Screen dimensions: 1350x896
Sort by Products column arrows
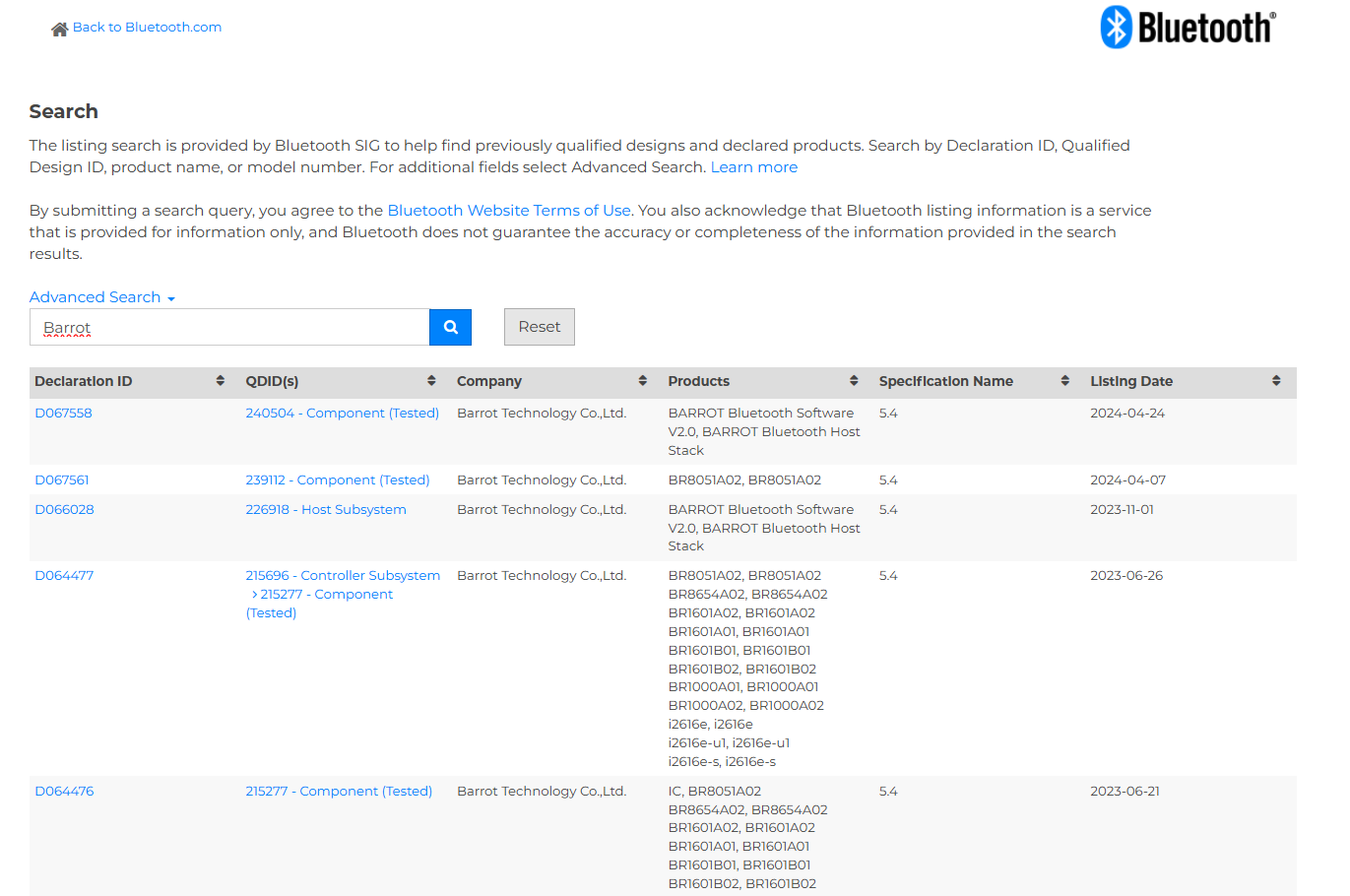click(854, 381)
